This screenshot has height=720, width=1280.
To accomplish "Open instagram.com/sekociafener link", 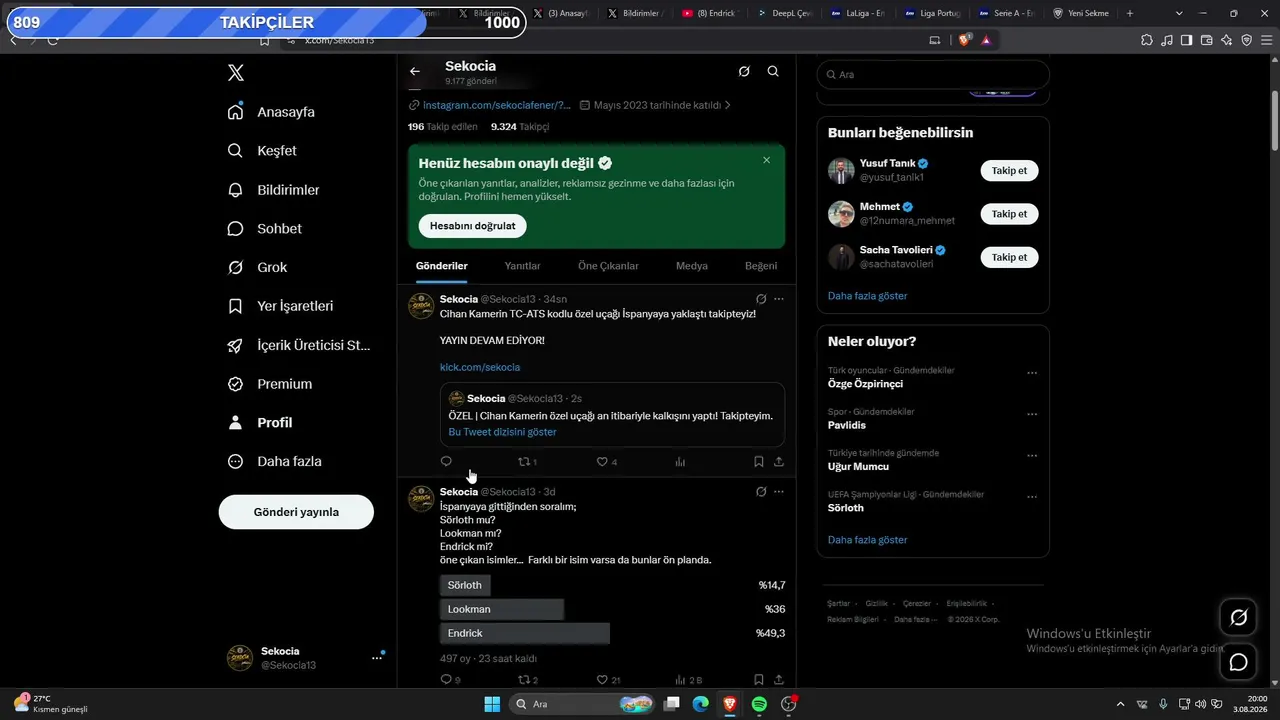I will pos(497,105).
